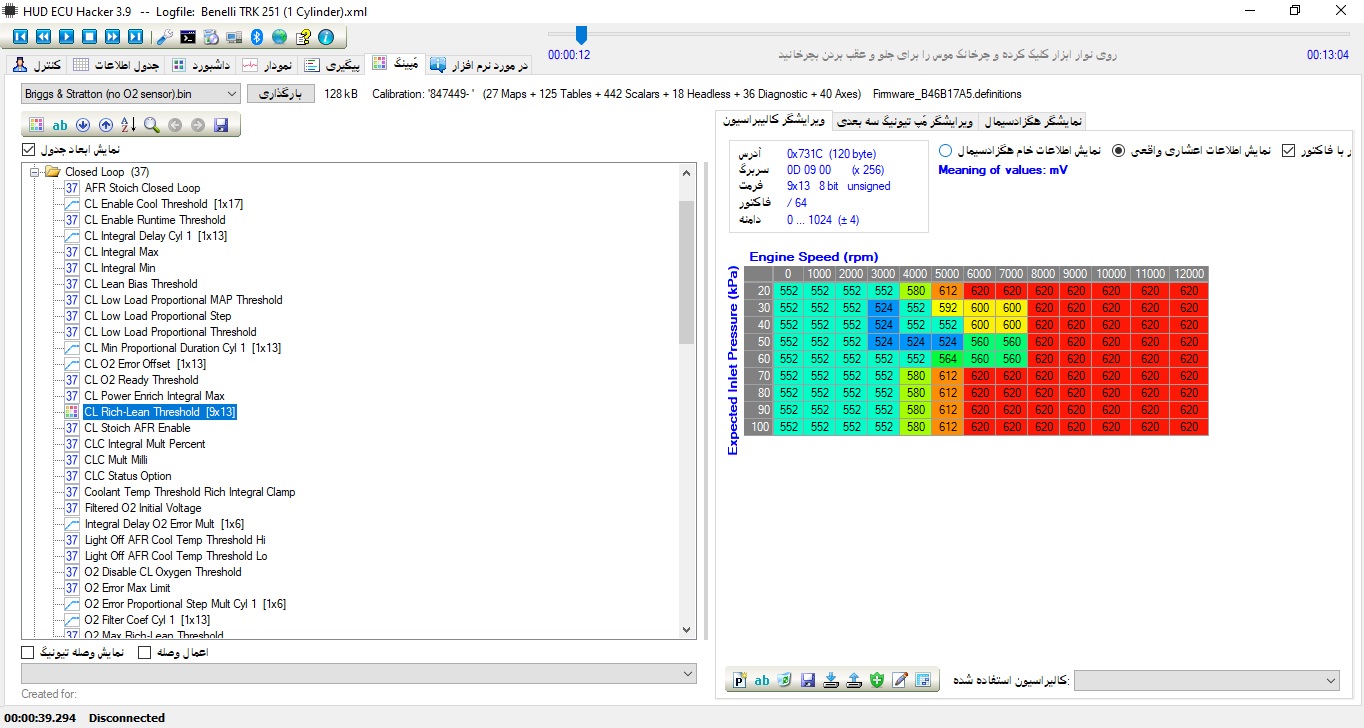Click the address value 0x731C
The height and width of the screenshot is (728, 1364).
click(804, 154)
